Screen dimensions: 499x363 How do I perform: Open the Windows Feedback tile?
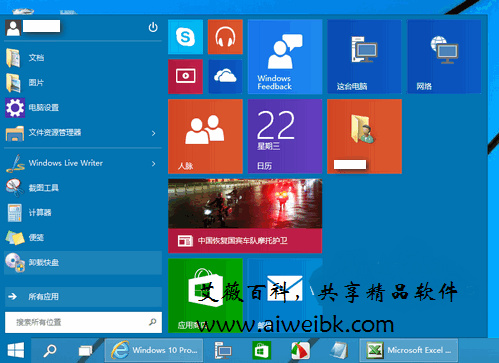[285, 57]
